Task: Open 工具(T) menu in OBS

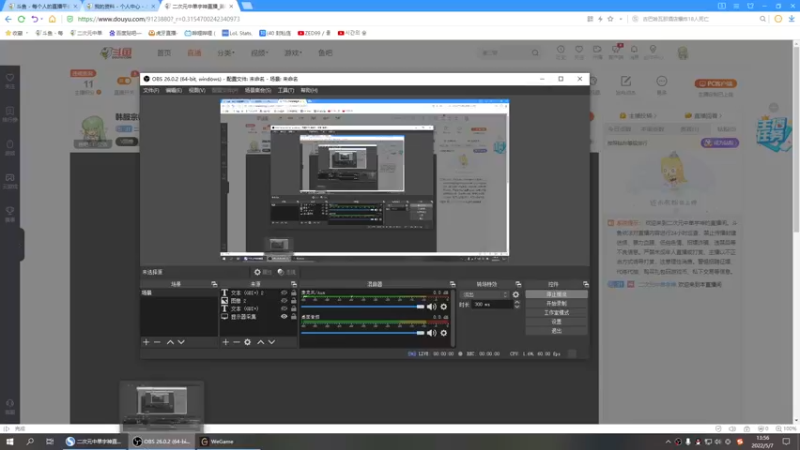Action: (286, 90)
